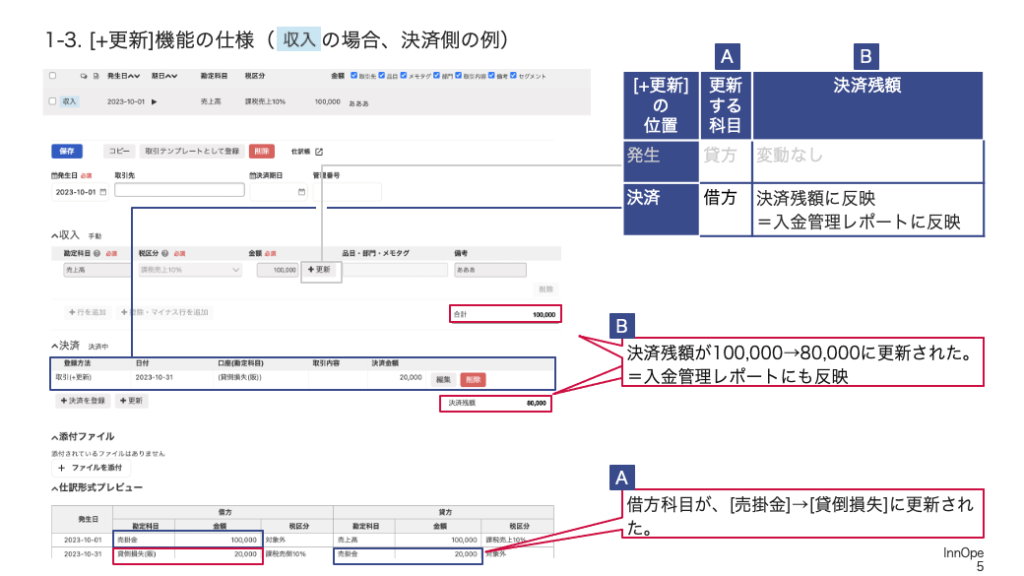
Task: Click the play triangle in the 2023-10-01 row
Action: (154, 102)
